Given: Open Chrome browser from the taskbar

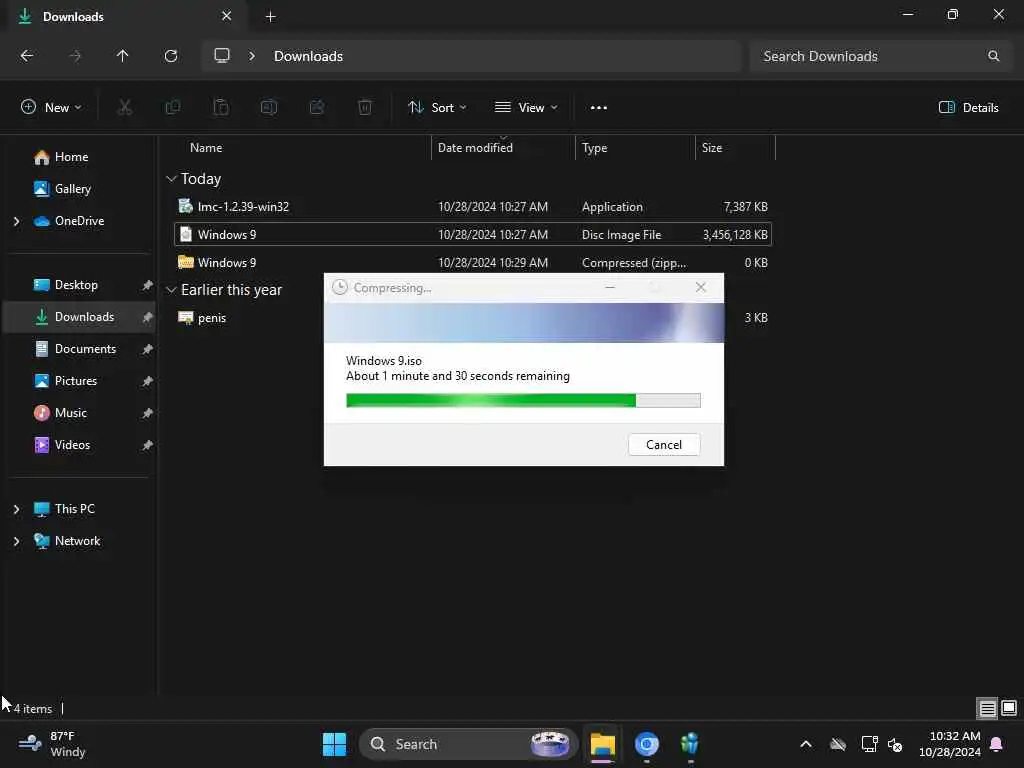Looking at the screenshot, I should pyautogui.click(x=647, y=744).
